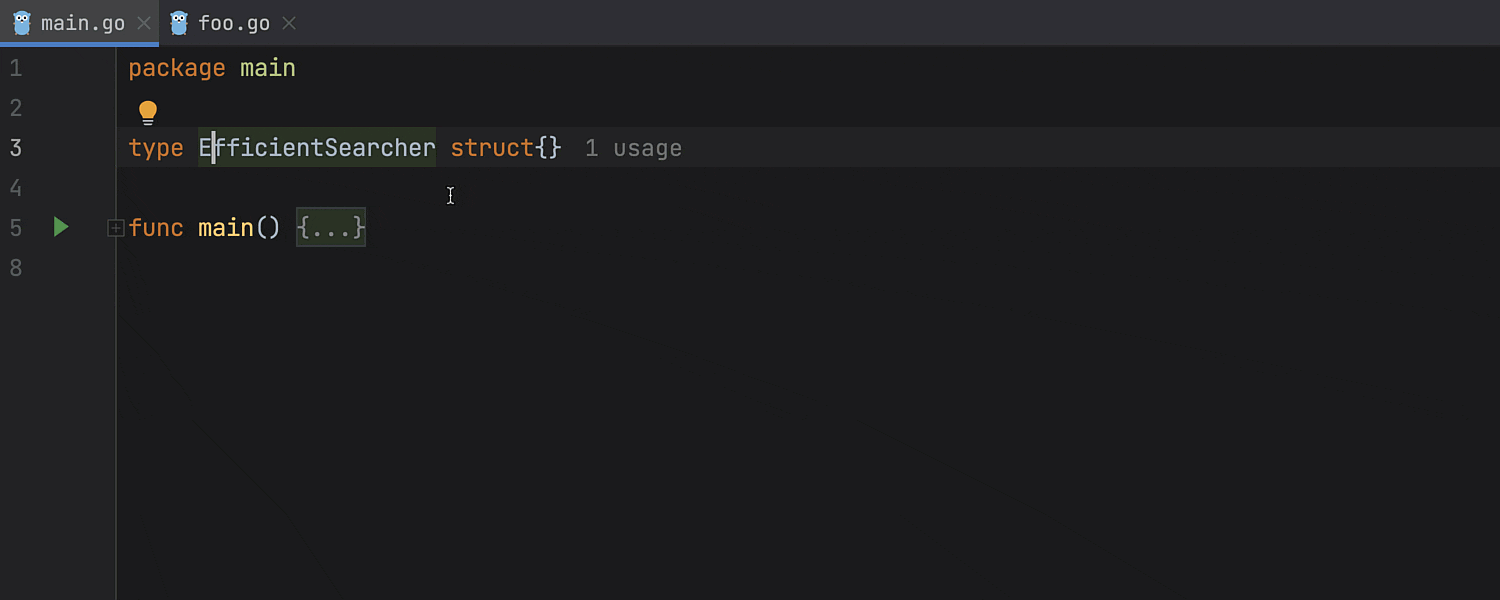Click the yellow lightbulb intention icon
The width and height of the screenshot is (1500, 600).
tap(148, 112)
